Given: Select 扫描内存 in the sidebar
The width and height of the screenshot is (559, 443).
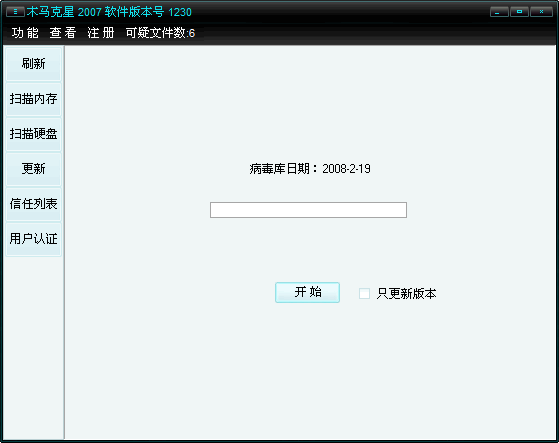Looking at the screenshot, I should (34, 99).
